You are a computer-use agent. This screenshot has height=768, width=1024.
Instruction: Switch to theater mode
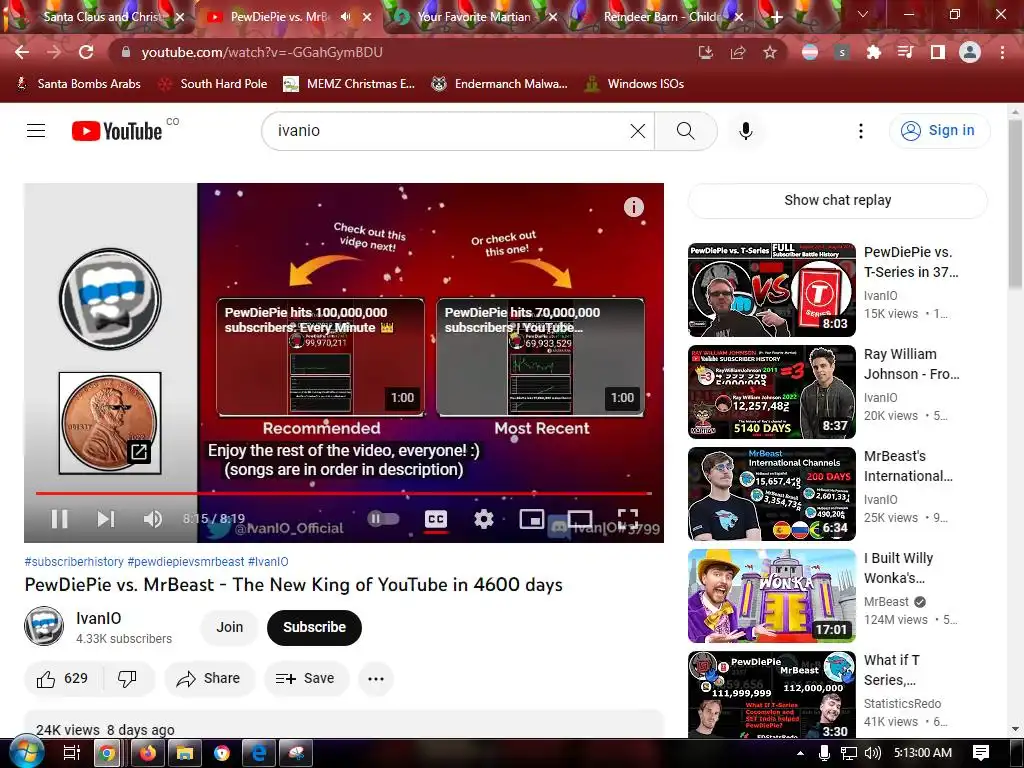pyautogui.click(x=580, y=519)
